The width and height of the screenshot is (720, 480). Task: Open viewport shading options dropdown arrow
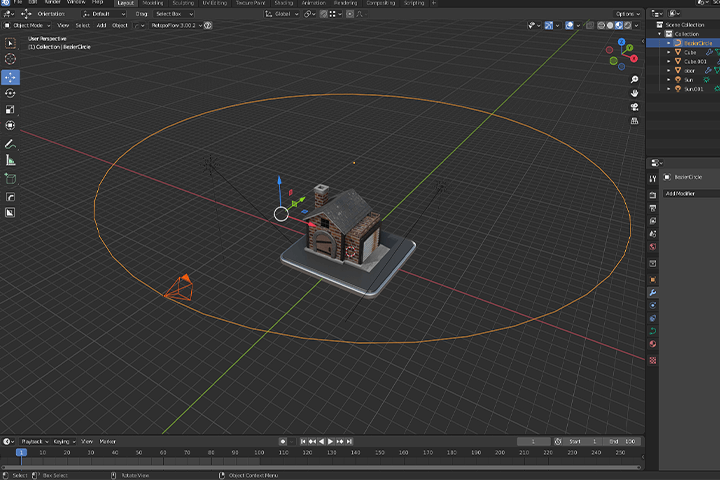tap(636, 25)
